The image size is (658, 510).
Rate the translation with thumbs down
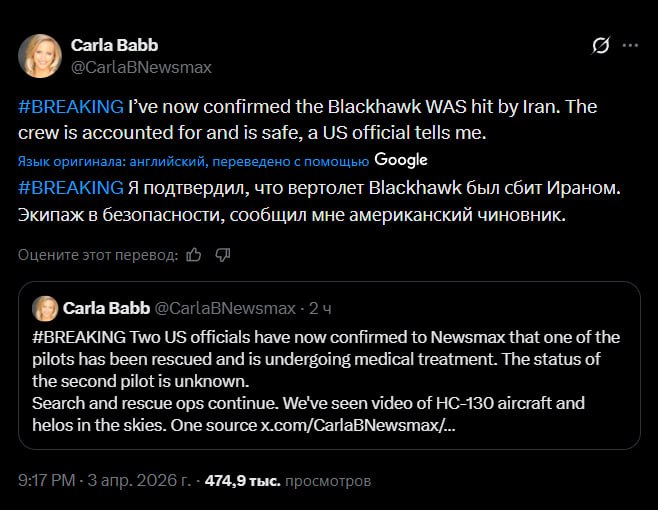point(223,255)
